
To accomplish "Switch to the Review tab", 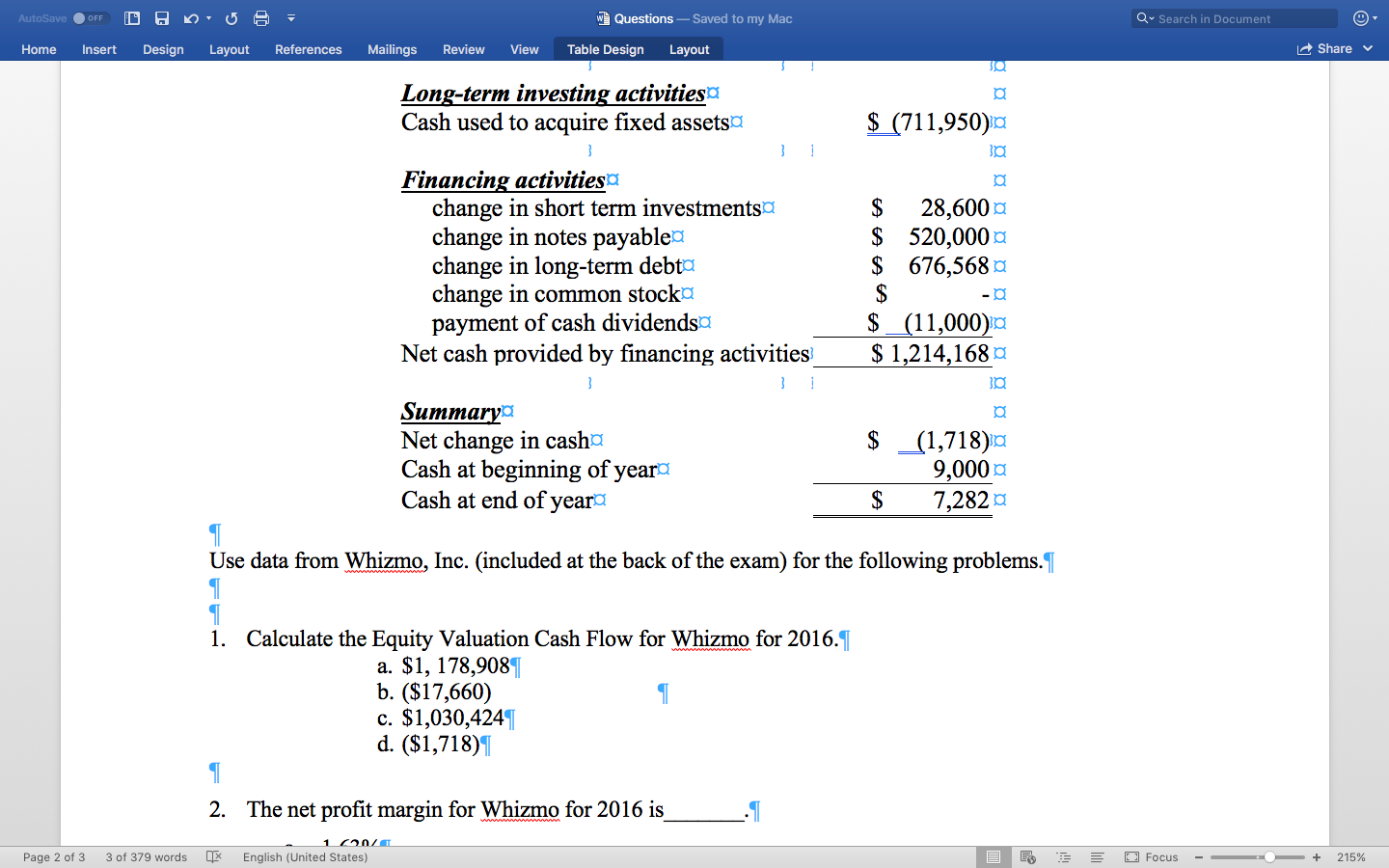I will tap(464, 49).
